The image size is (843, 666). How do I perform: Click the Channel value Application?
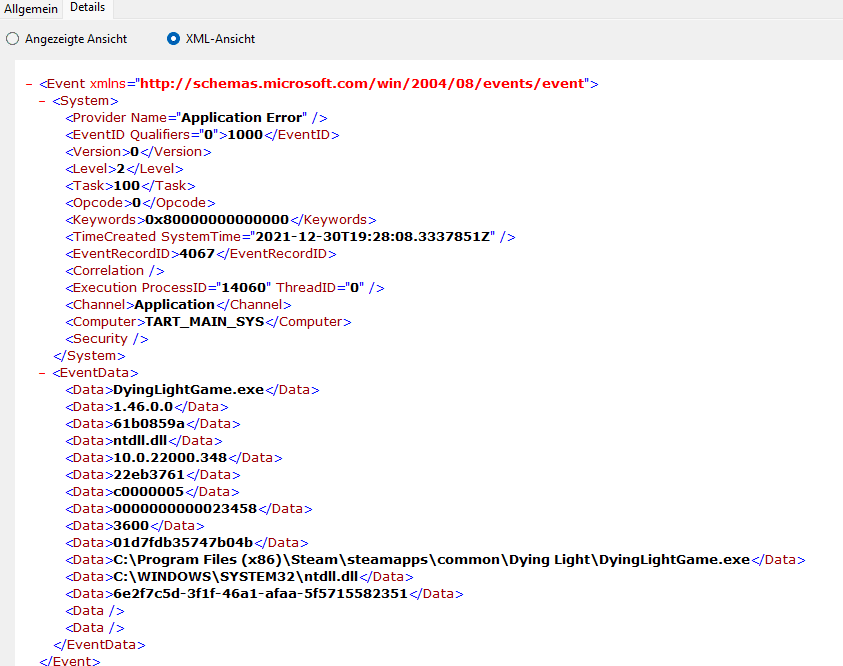tap(175, 305)
